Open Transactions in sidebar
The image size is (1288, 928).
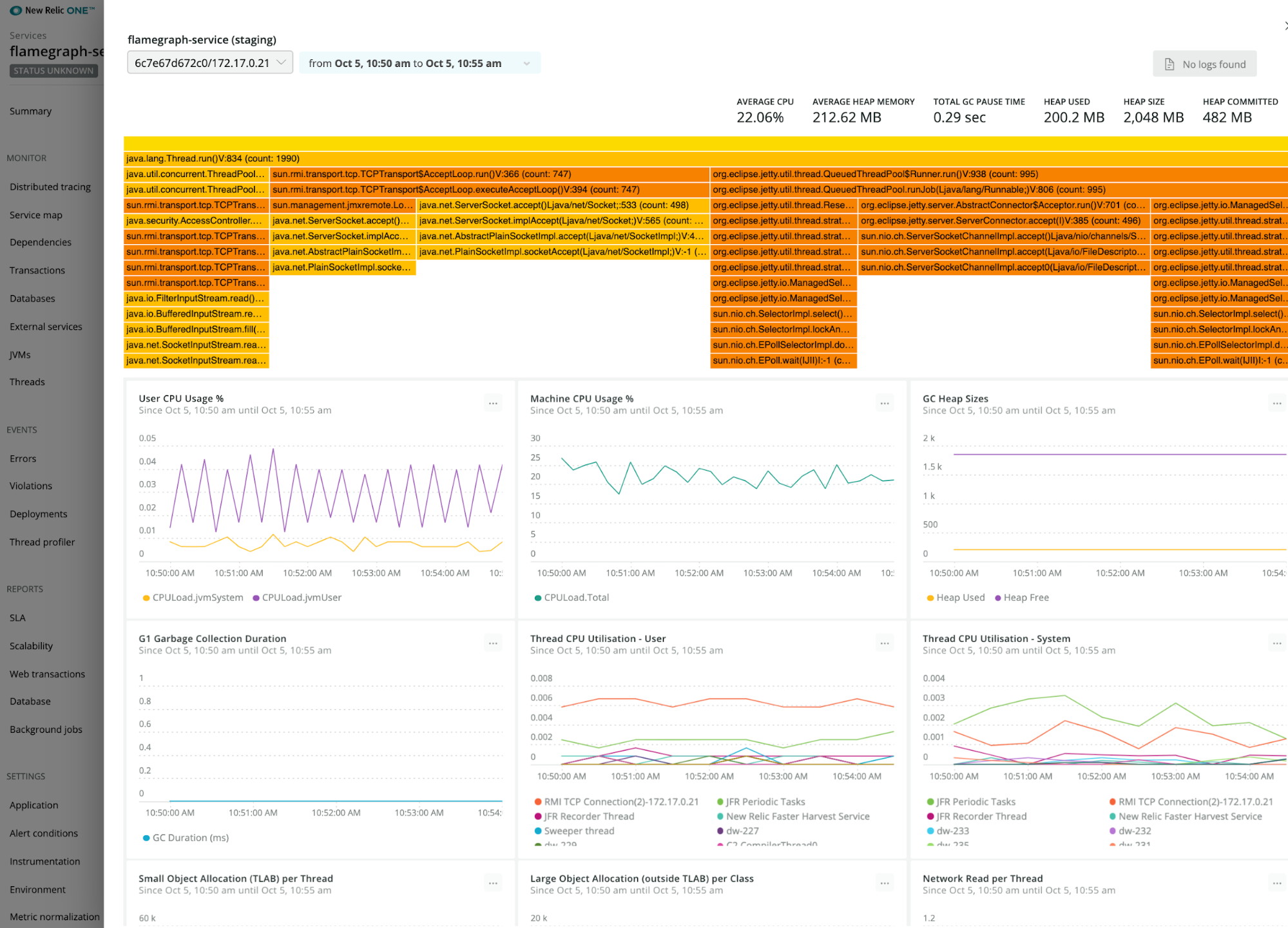pyautogui.click(x=37, y=270)
